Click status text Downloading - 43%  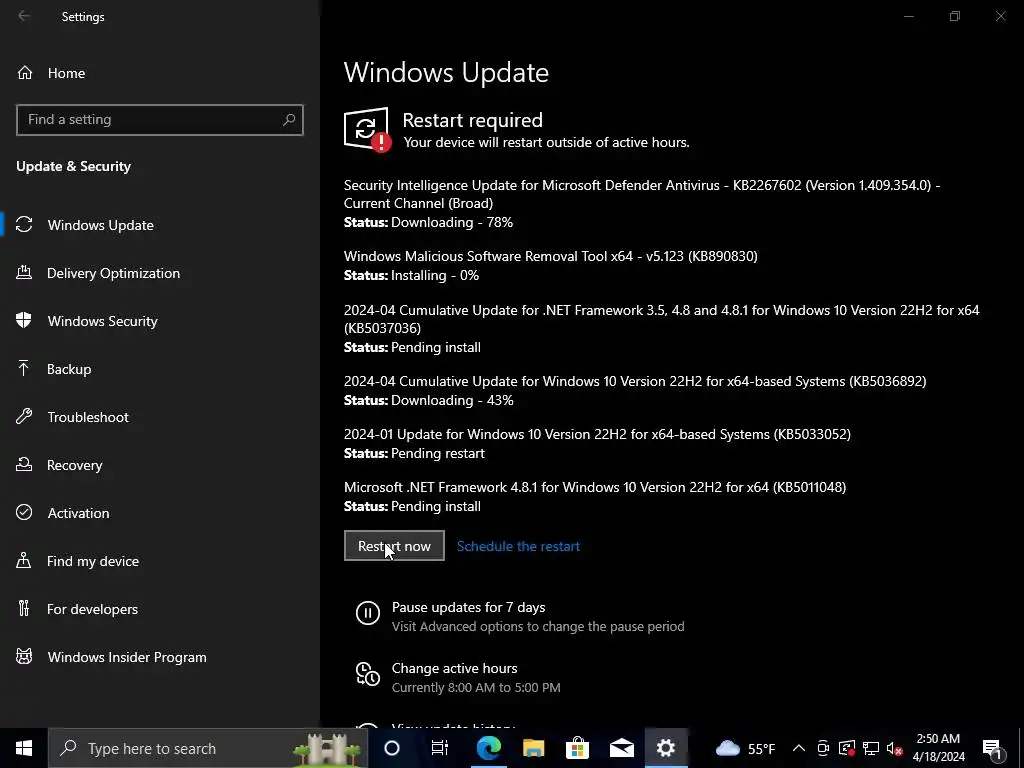click(452, 400)
